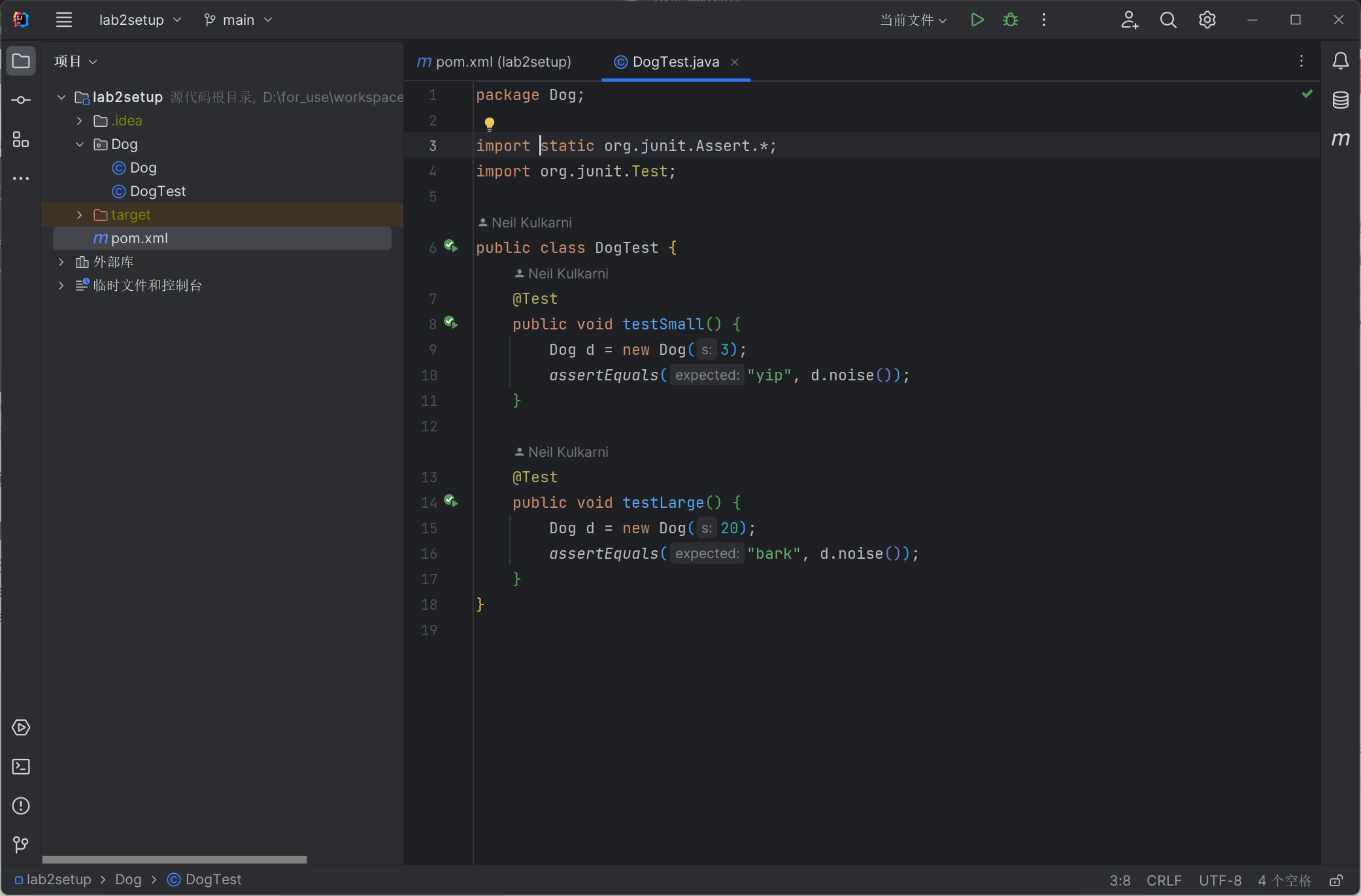1361x896 pixels.
Task: Click run gutter icon beside testSmall method
Action: click(451, 323)
